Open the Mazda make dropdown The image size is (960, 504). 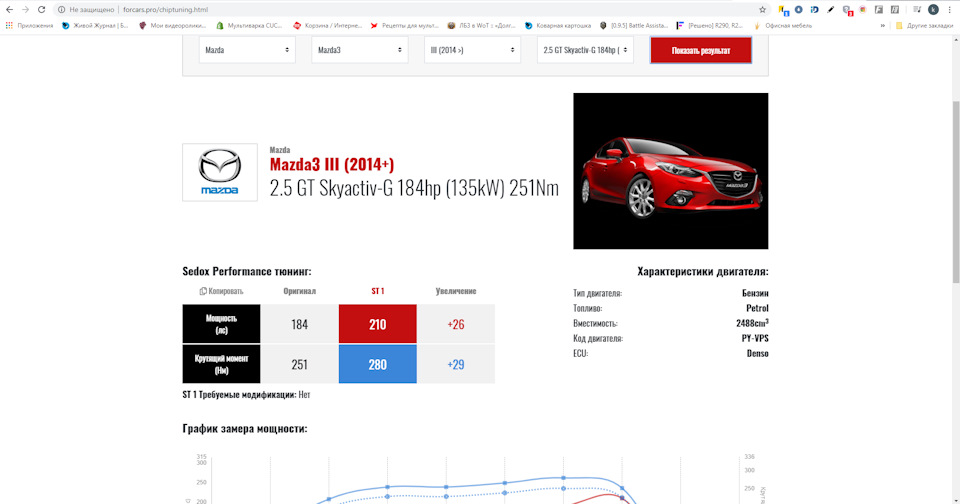(x=247, y=50)
